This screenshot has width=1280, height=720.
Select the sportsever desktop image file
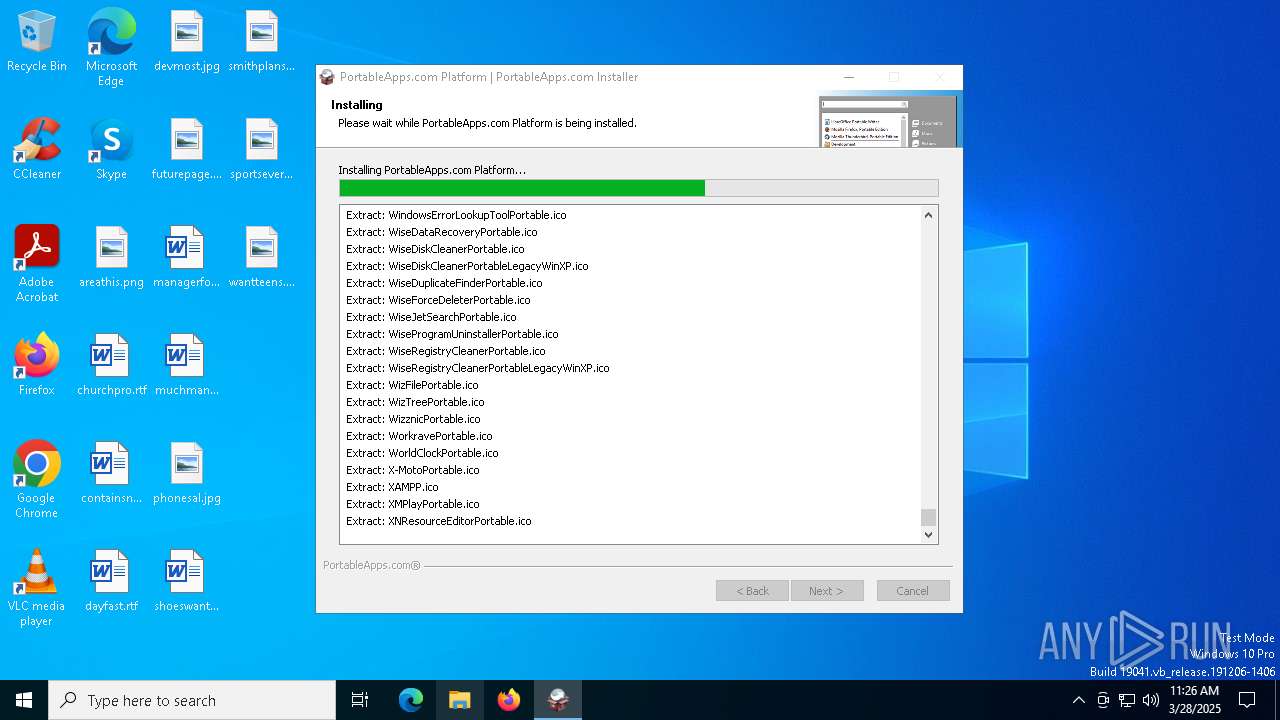[261, 150]
